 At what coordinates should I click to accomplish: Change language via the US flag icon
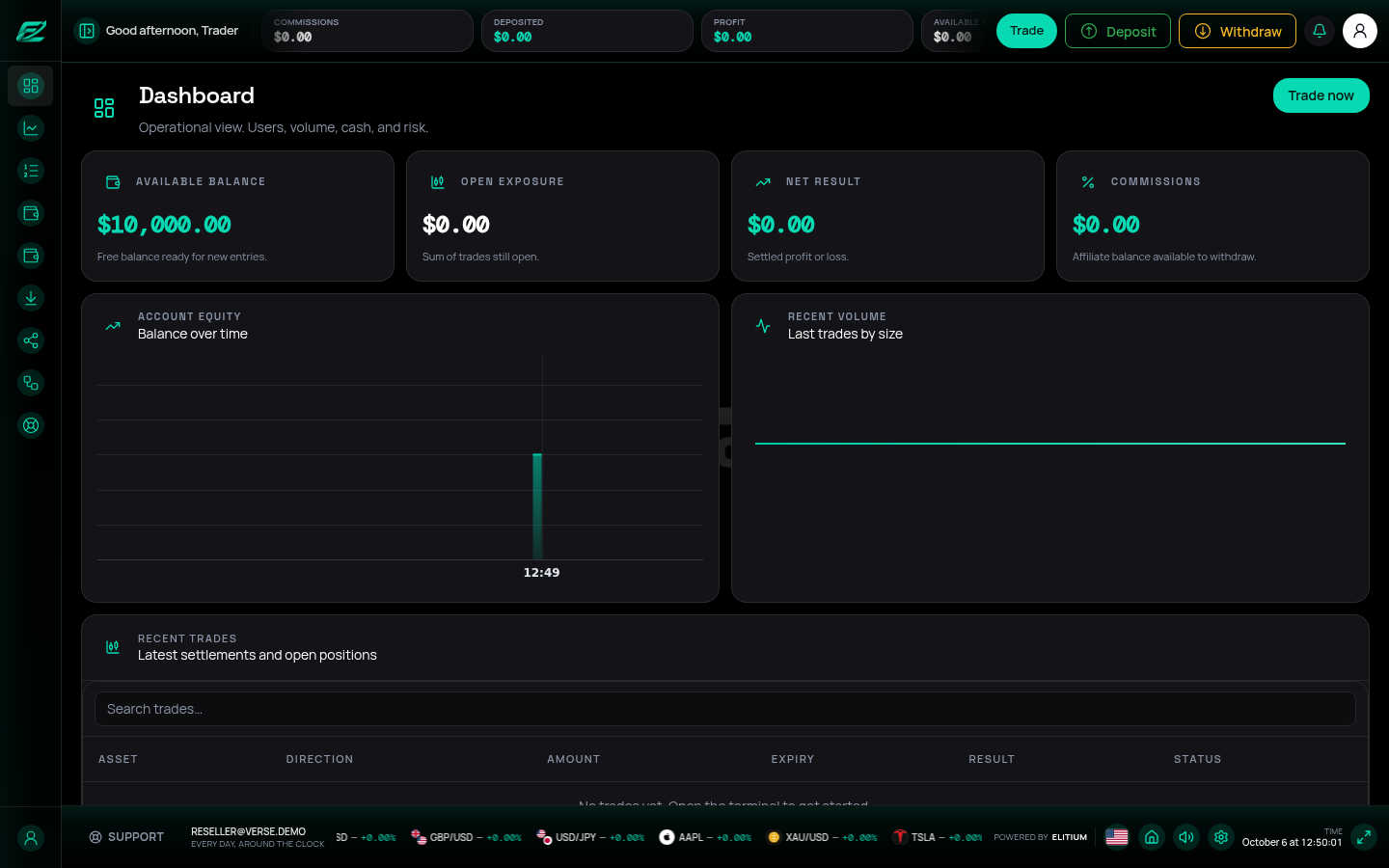[x=1117, y=837]
